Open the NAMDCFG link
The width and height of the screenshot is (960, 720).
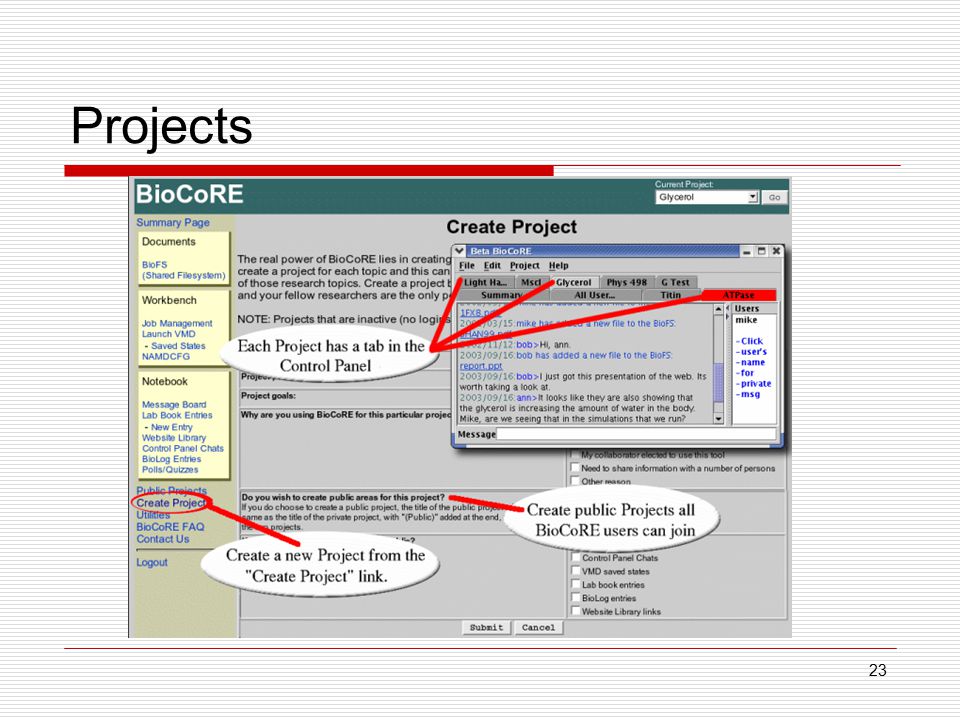click(165, 356)
